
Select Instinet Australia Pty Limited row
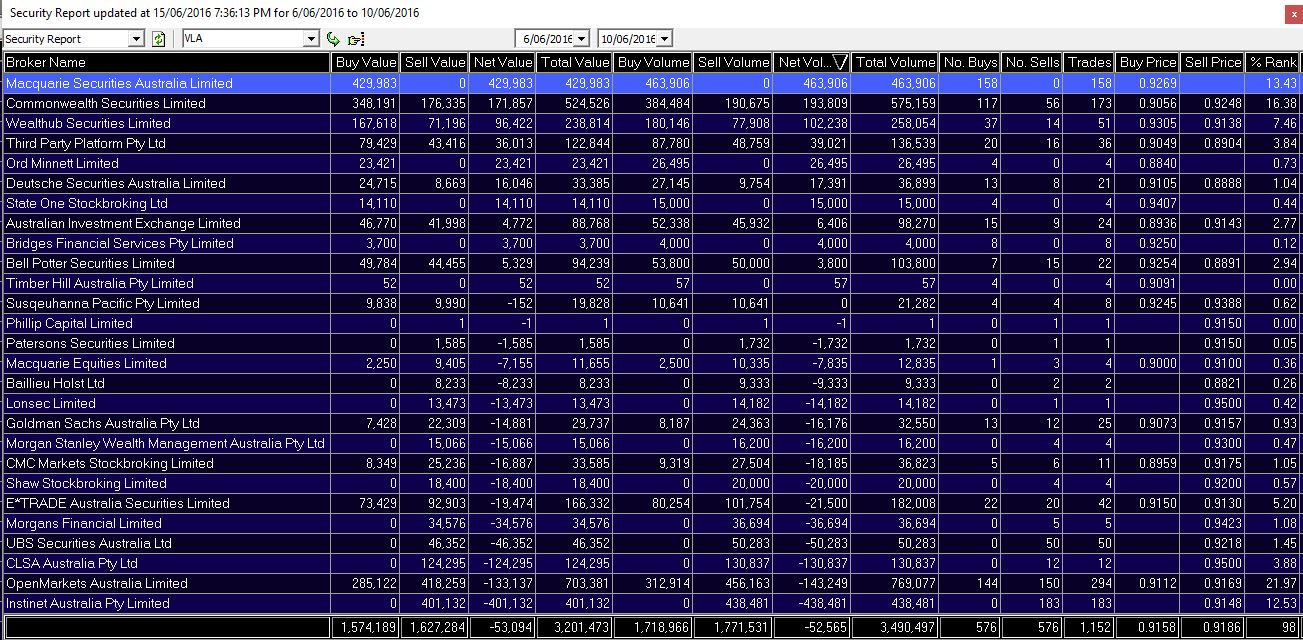651,603
